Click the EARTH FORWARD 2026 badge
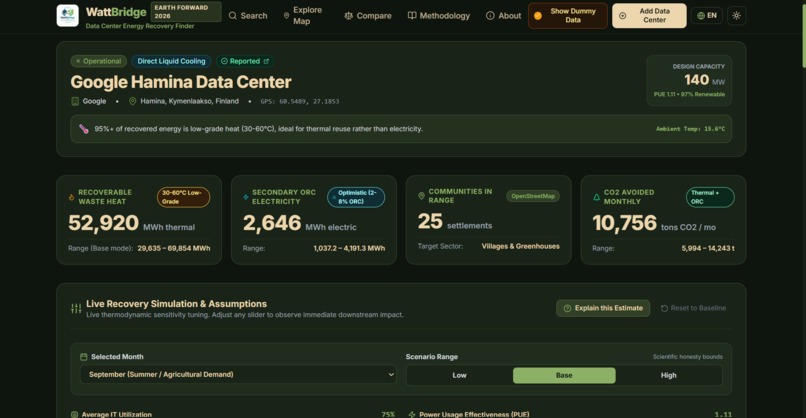This screenshot has height=418, width=806. pos(186,12)
